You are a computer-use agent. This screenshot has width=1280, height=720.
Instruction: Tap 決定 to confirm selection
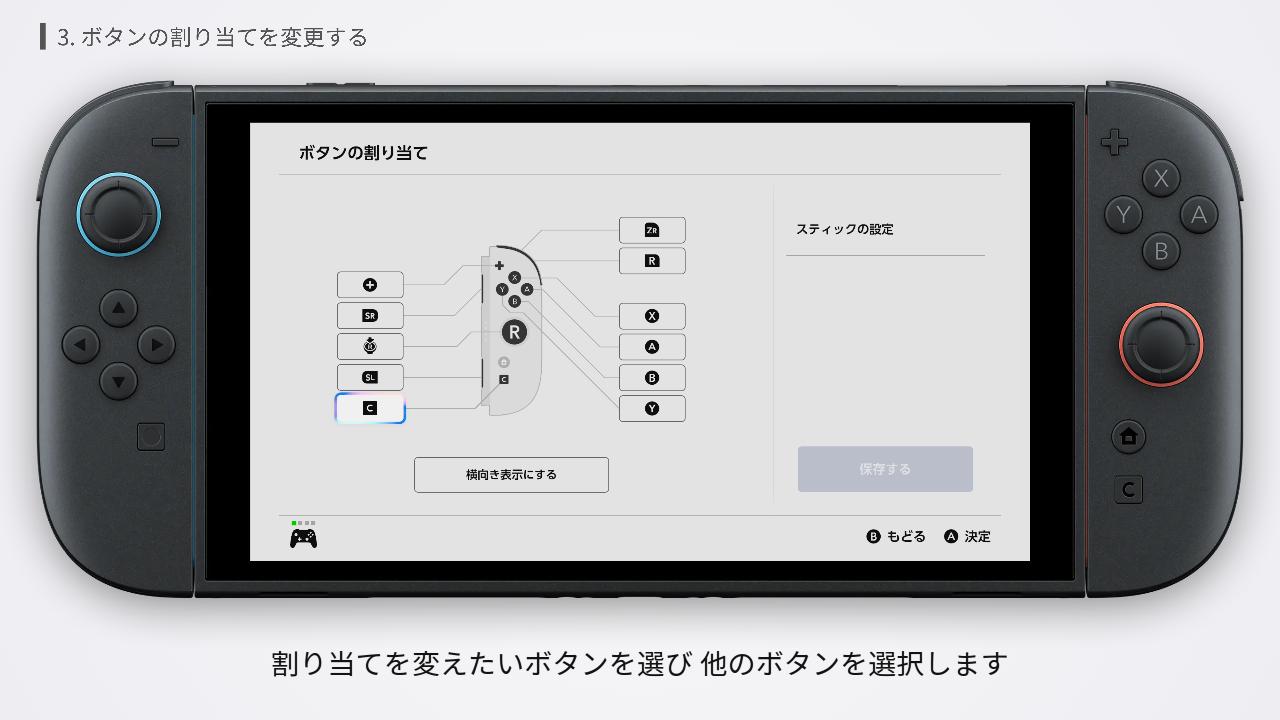click(x=966, y=536)
